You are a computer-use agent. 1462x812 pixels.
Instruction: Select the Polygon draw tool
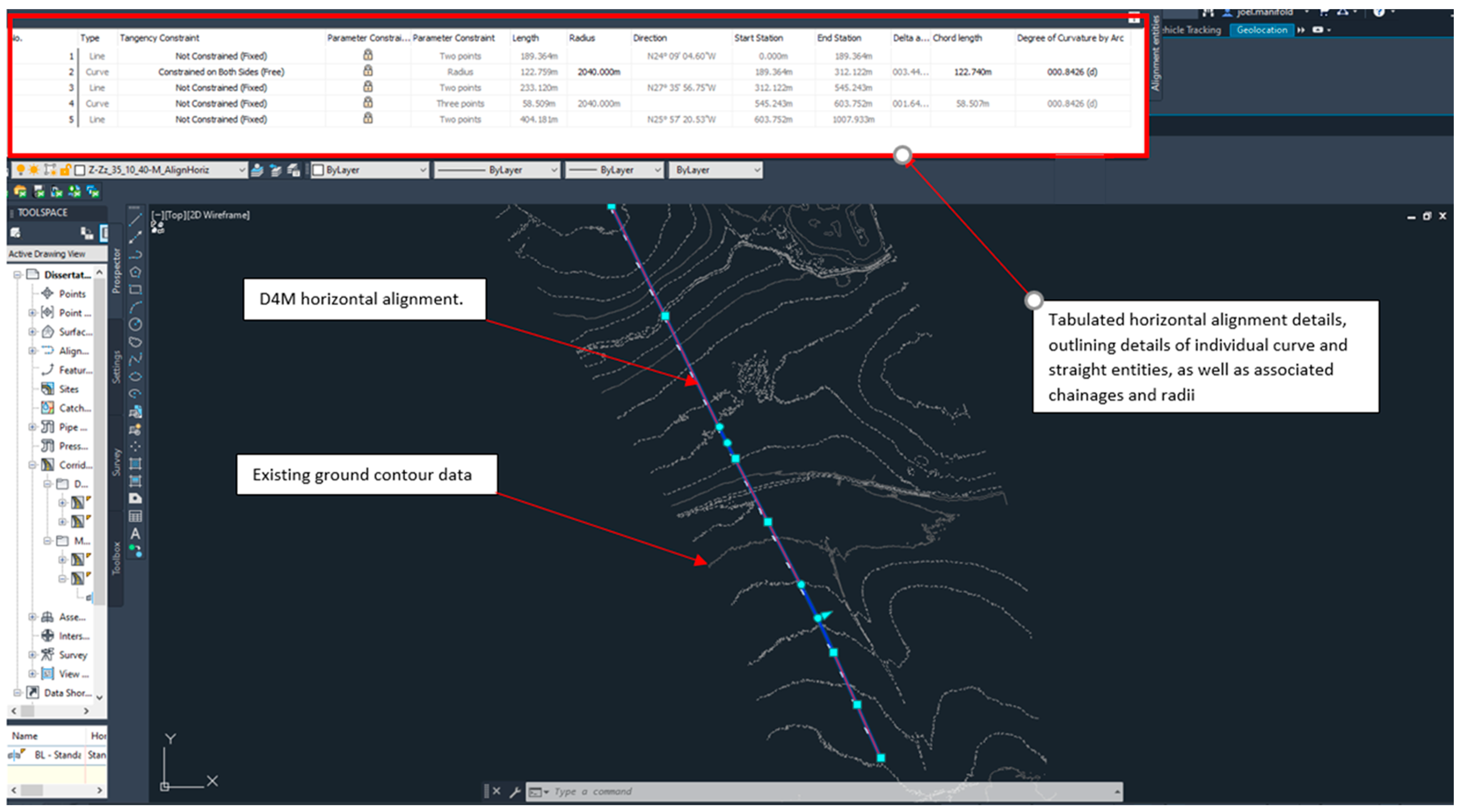pos(135,272)
